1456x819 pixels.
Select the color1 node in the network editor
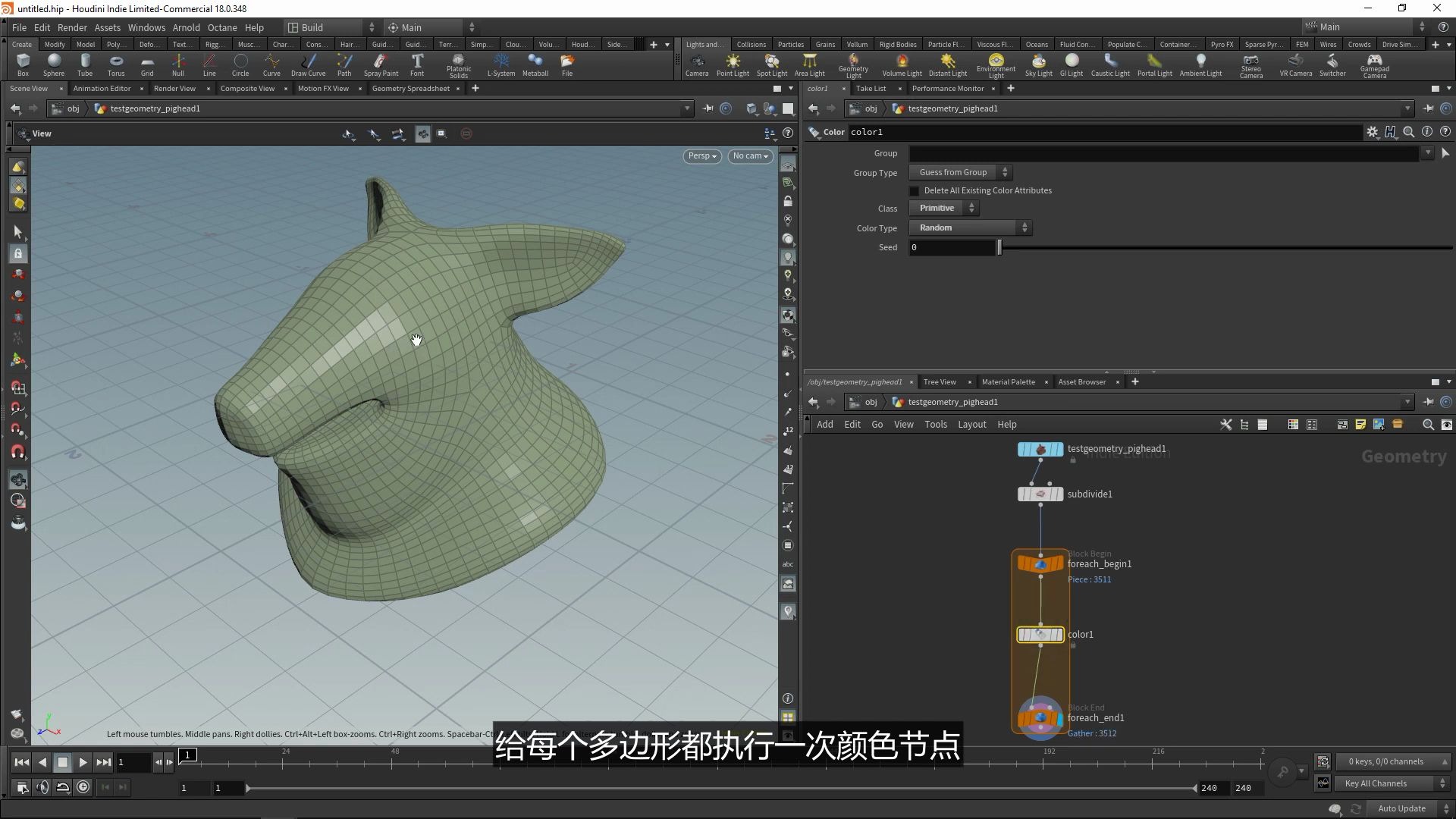point(1040,635)
